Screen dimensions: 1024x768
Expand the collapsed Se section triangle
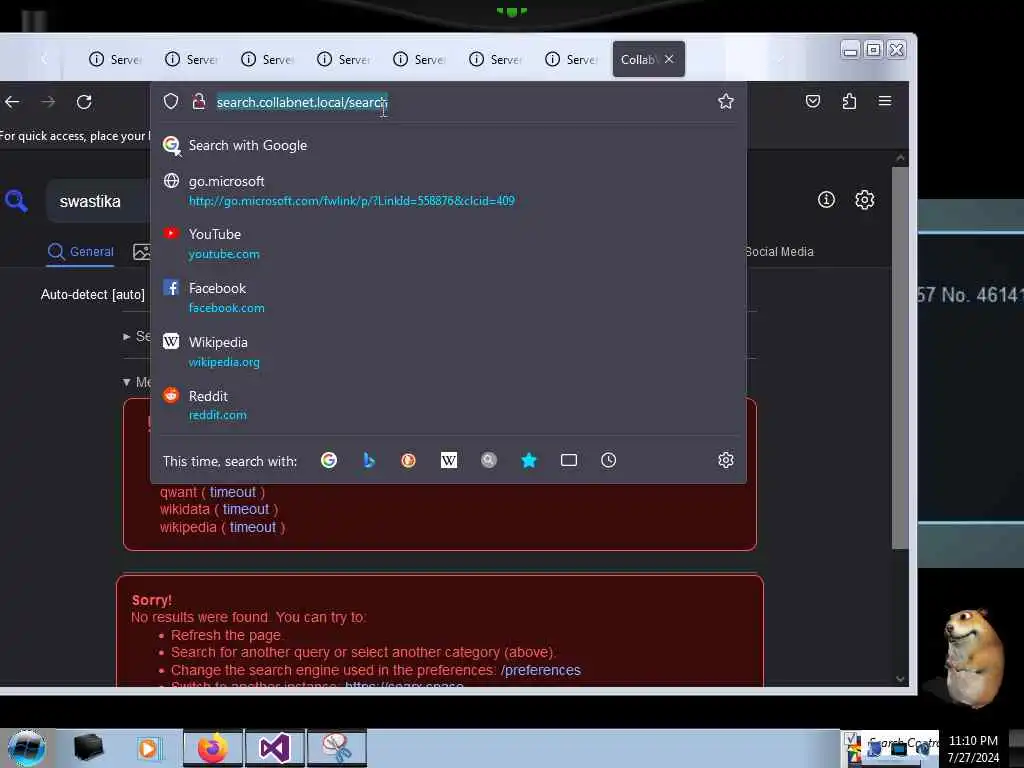pos(127,336)
